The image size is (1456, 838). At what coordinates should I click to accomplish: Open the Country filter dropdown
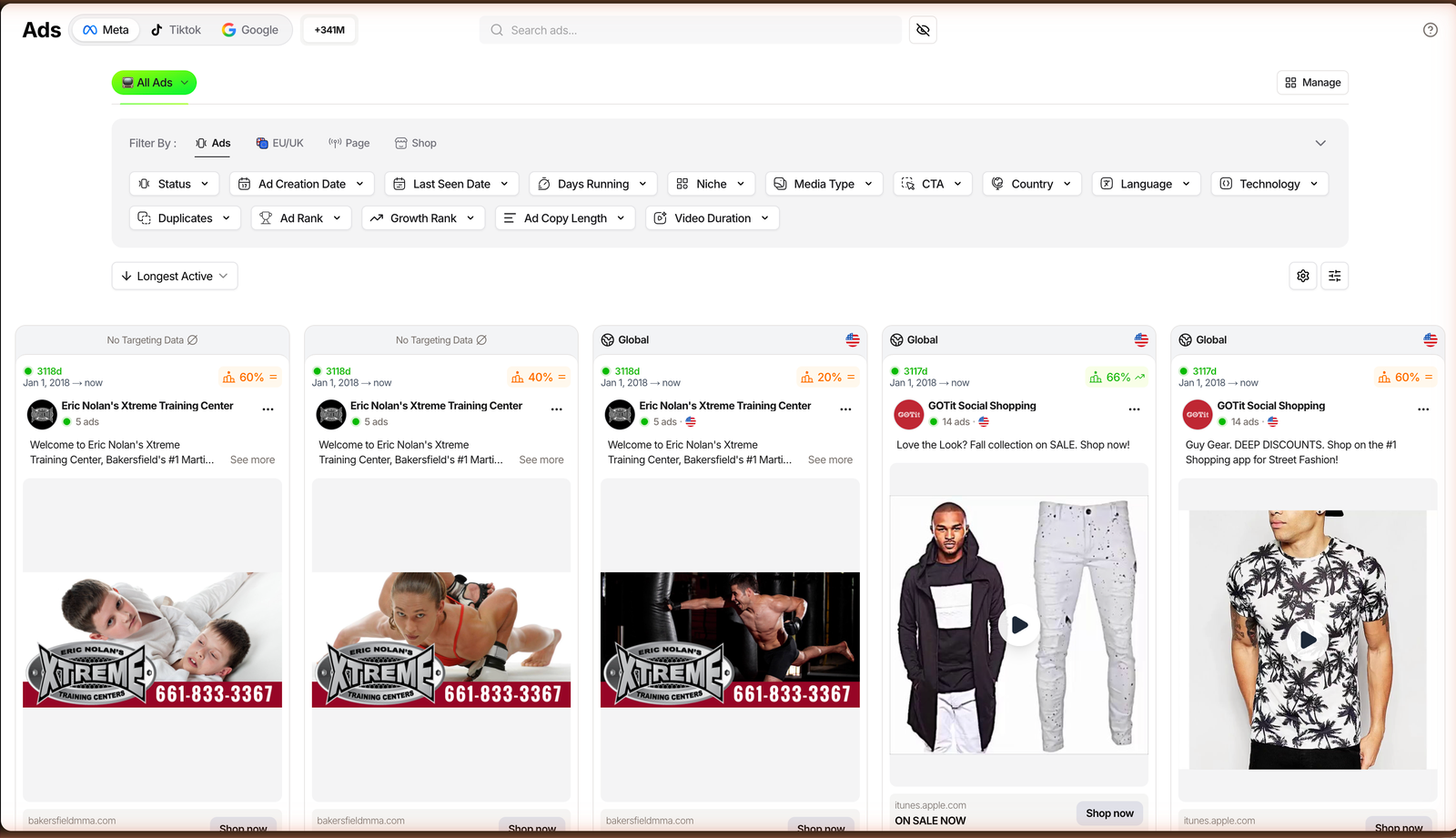click(1032, 184)
